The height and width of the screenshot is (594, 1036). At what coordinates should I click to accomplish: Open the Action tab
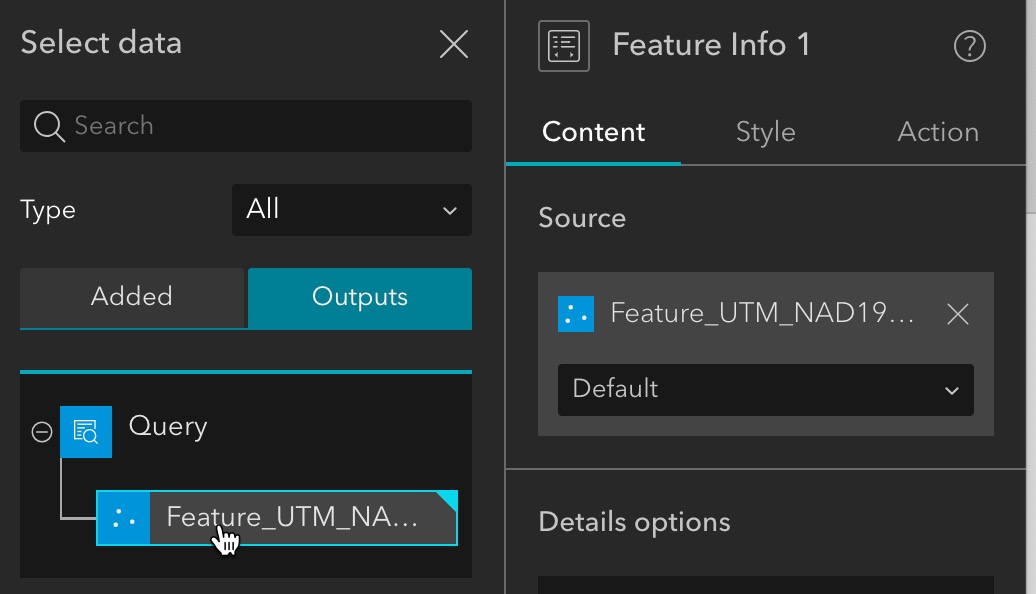point(937,132)
